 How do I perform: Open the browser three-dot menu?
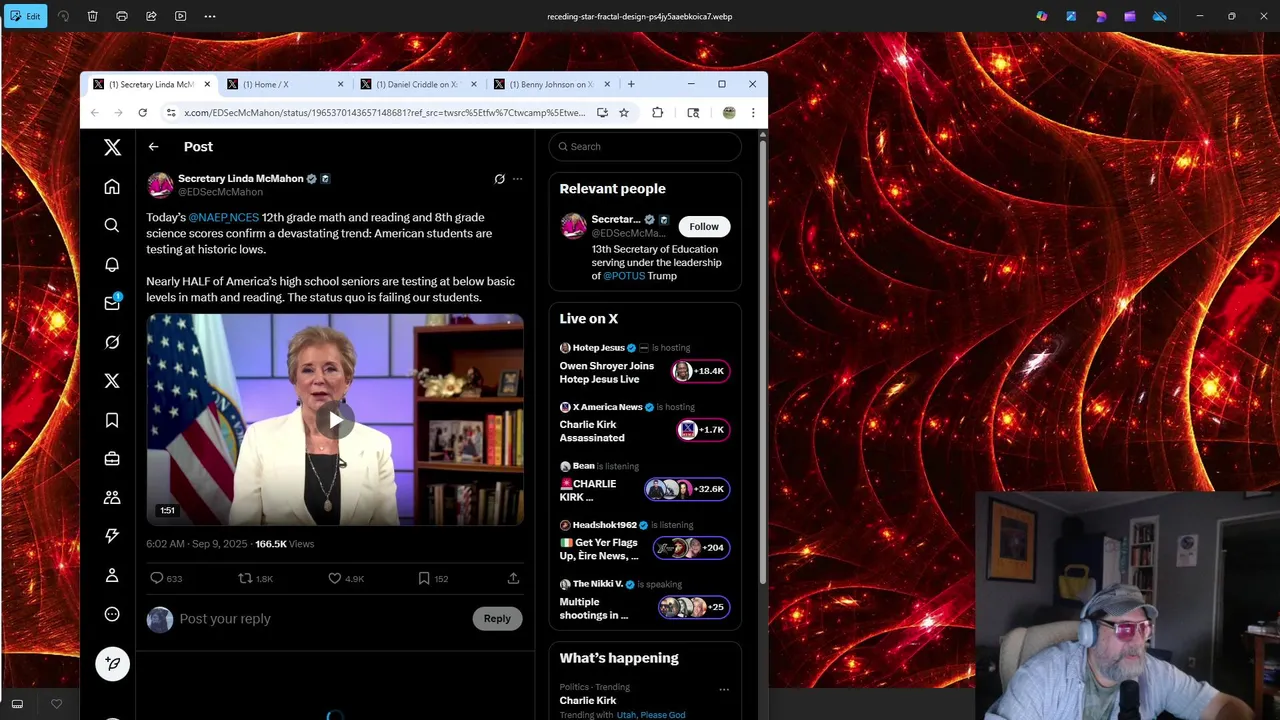753,113
